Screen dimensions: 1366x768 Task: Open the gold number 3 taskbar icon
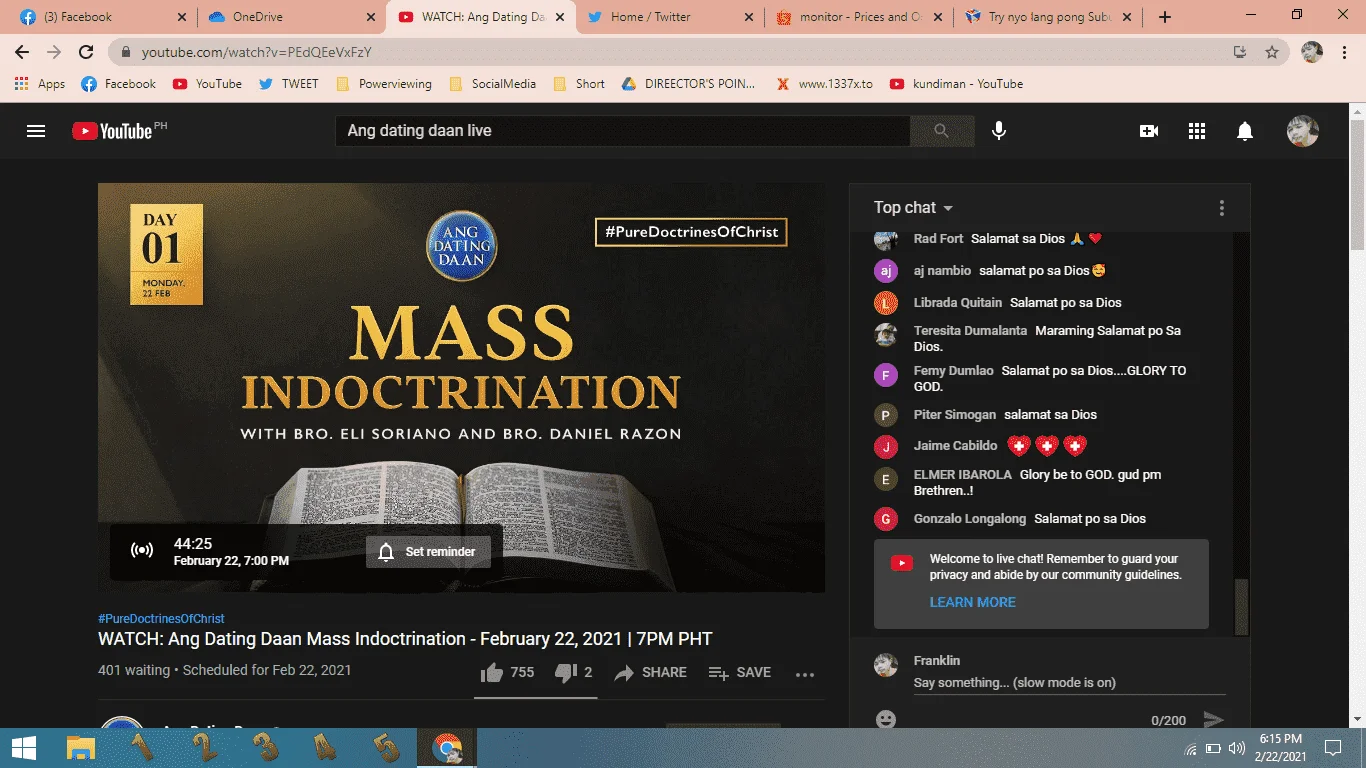tap(265, 747)
